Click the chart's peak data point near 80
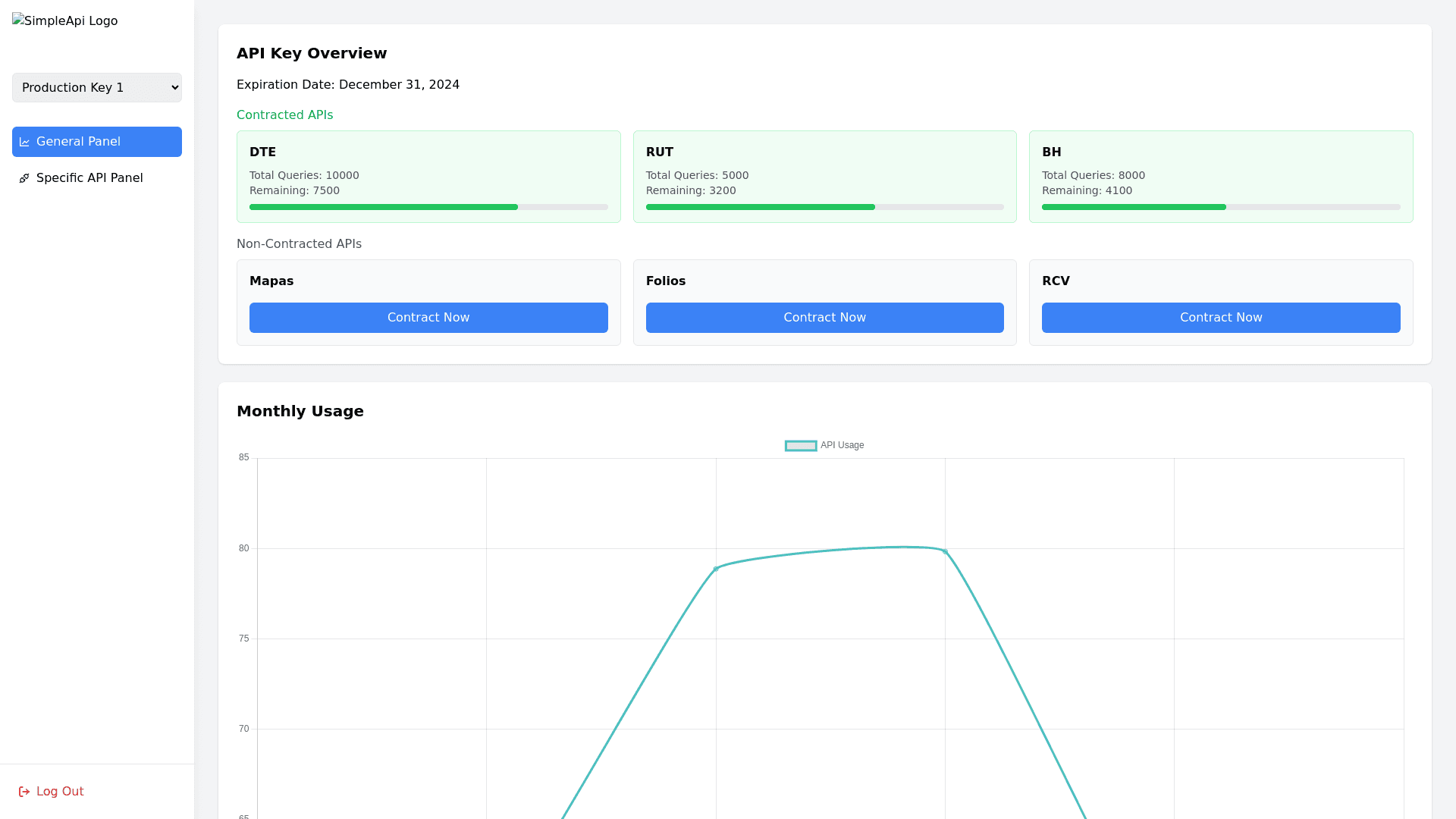Screen dimensions: 1456x819 [x=945, y=551]
